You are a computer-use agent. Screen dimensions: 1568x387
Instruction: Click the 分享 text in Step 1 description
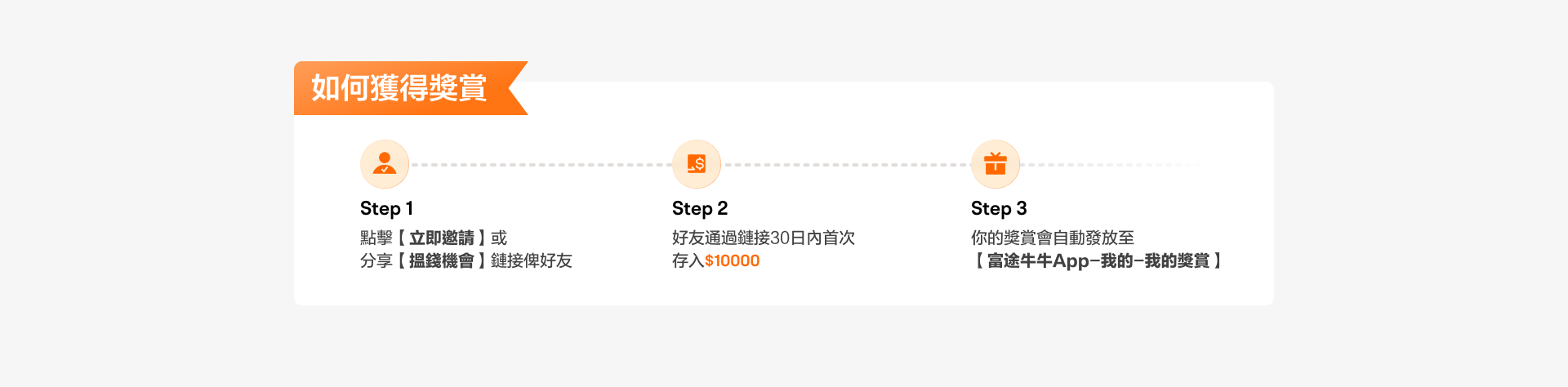pos(376,260)
